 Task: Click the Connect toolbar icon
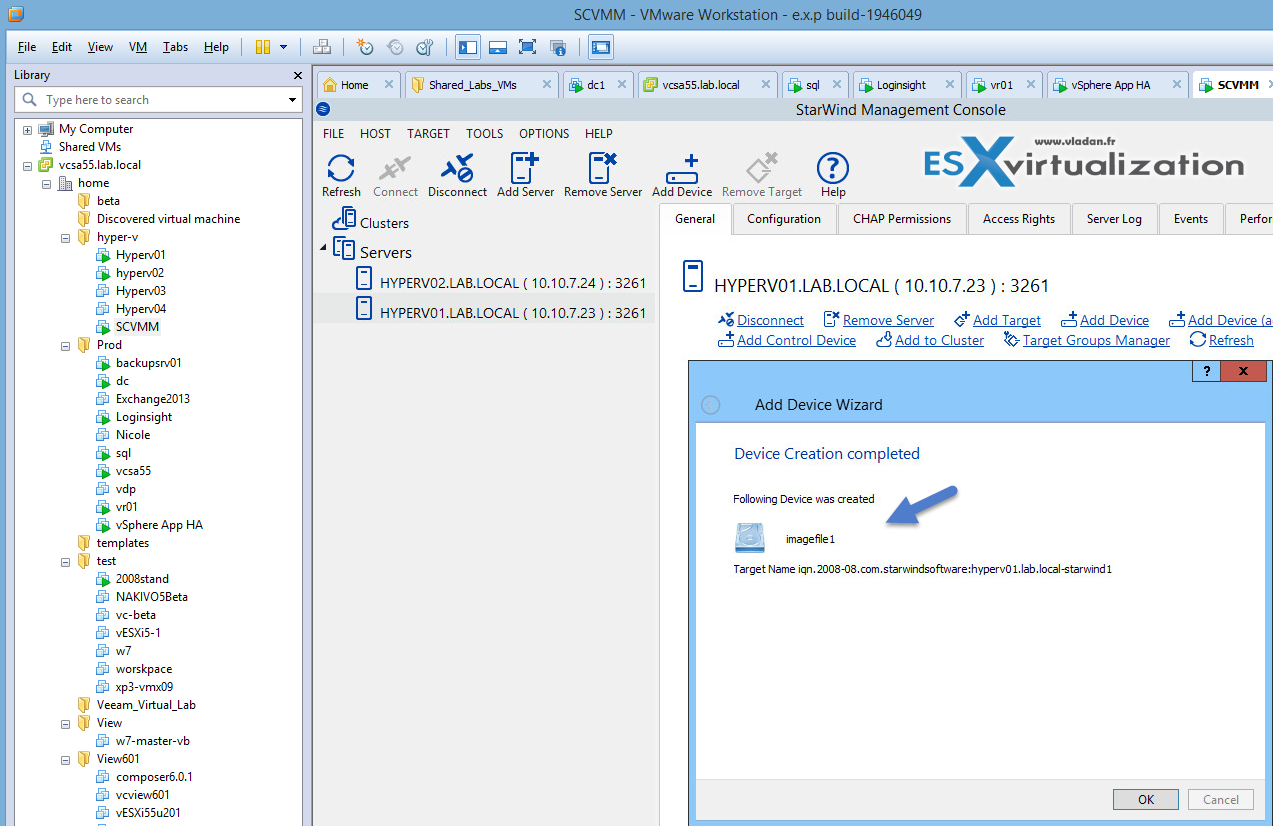(395, 168)
